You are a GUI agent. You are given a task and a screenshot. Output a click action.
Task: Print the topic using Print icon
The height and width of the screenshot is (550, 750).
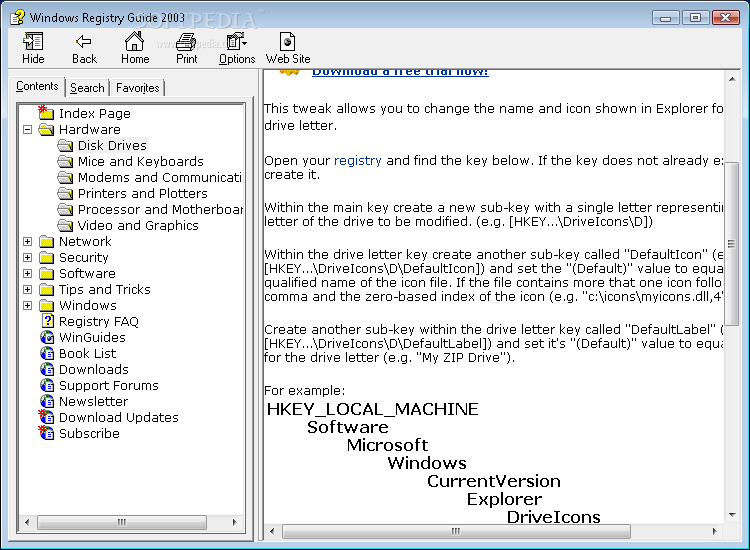click(x=186, y=42)
